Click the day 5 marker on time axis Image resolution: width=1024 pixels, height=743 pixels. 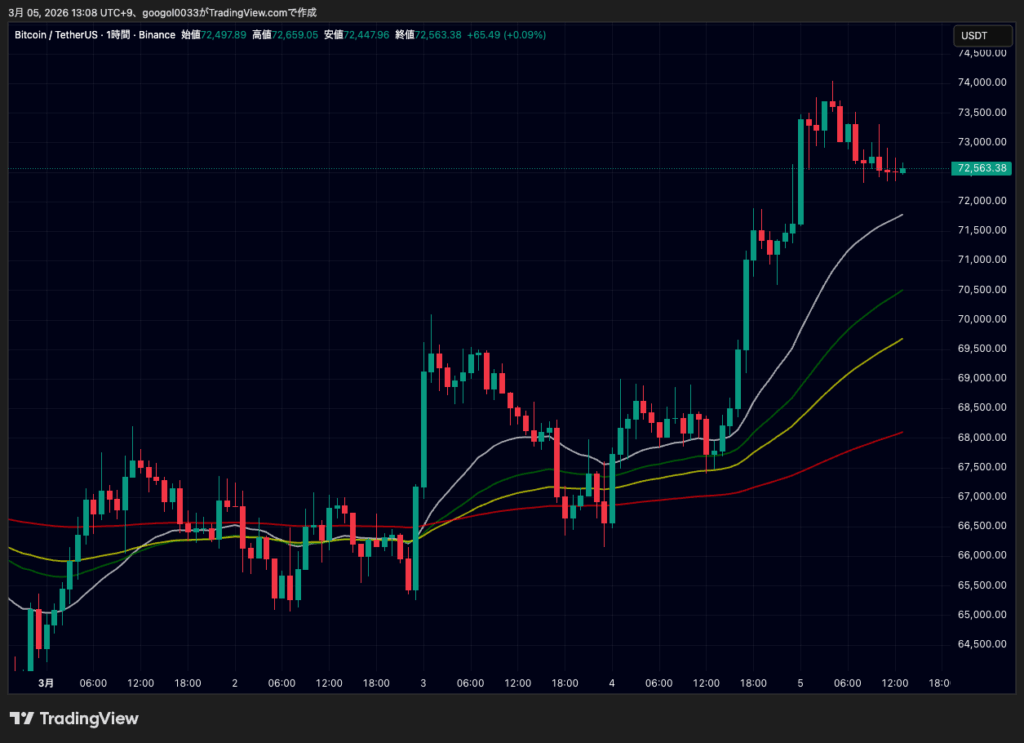coord(800,683)
